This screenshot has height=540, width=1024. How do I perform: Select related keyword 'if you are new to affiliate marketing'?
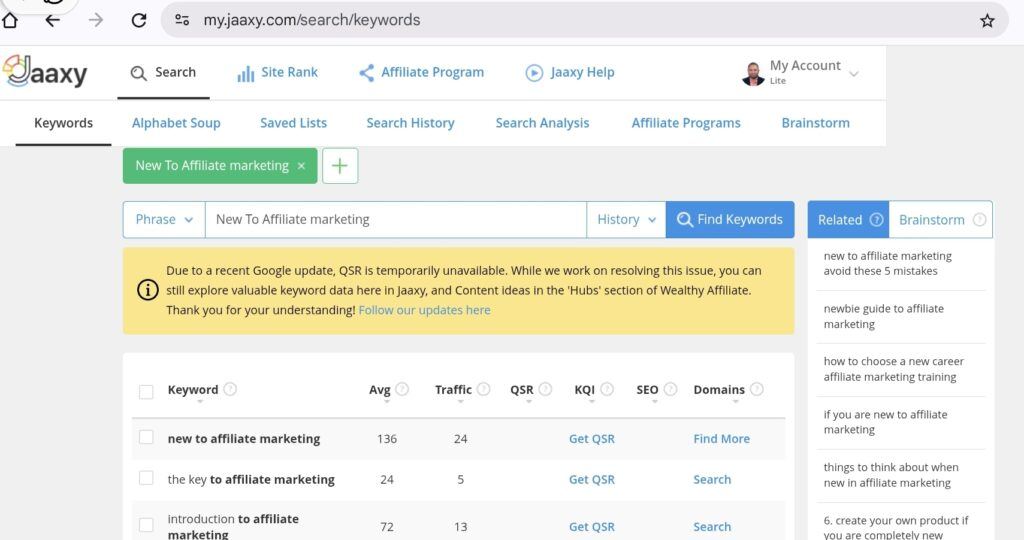tap(886, 422)
